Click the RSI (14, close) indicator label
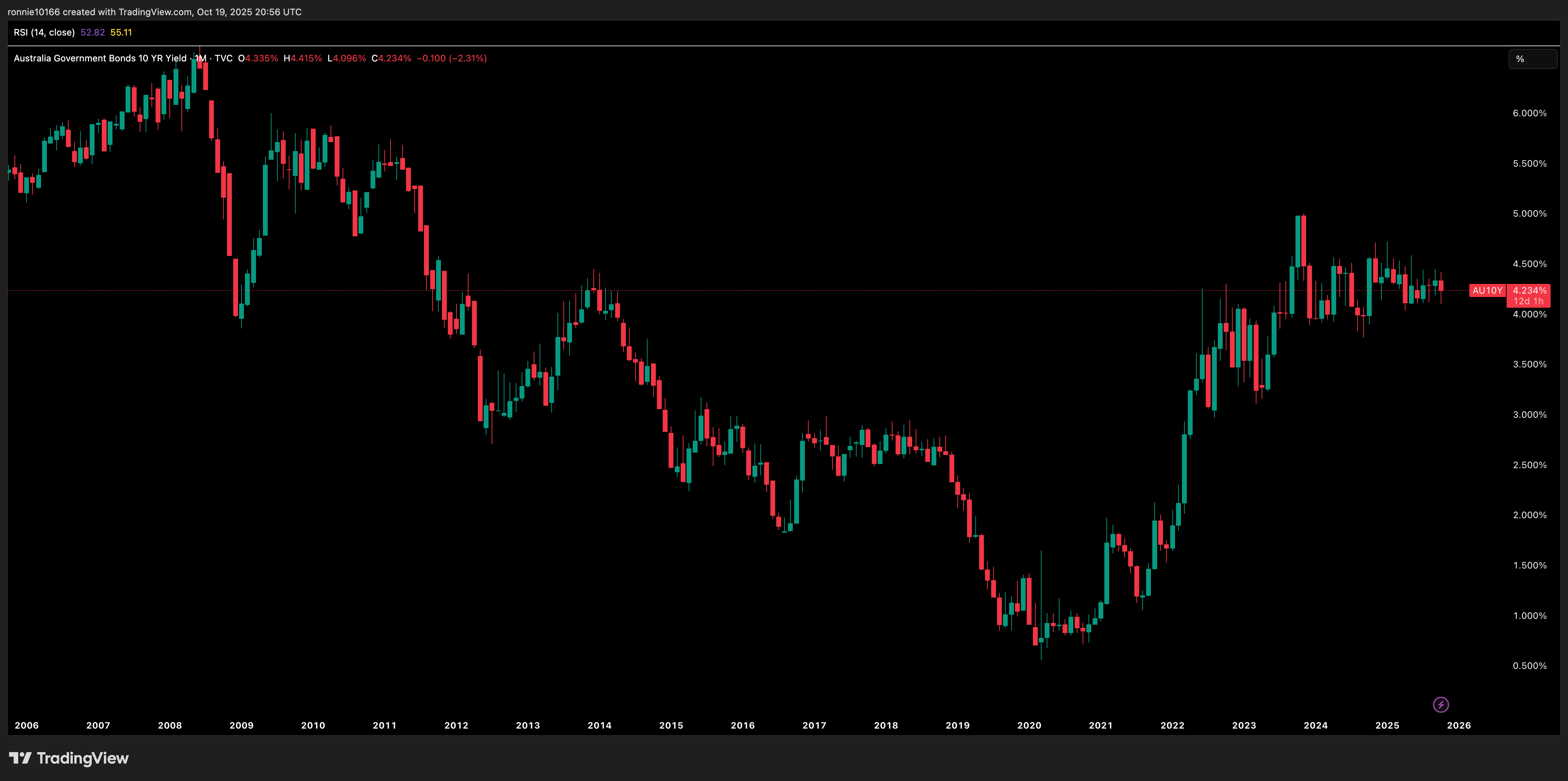The width and height of the screenshot is (1568, 781). click(x=44, y=32)
